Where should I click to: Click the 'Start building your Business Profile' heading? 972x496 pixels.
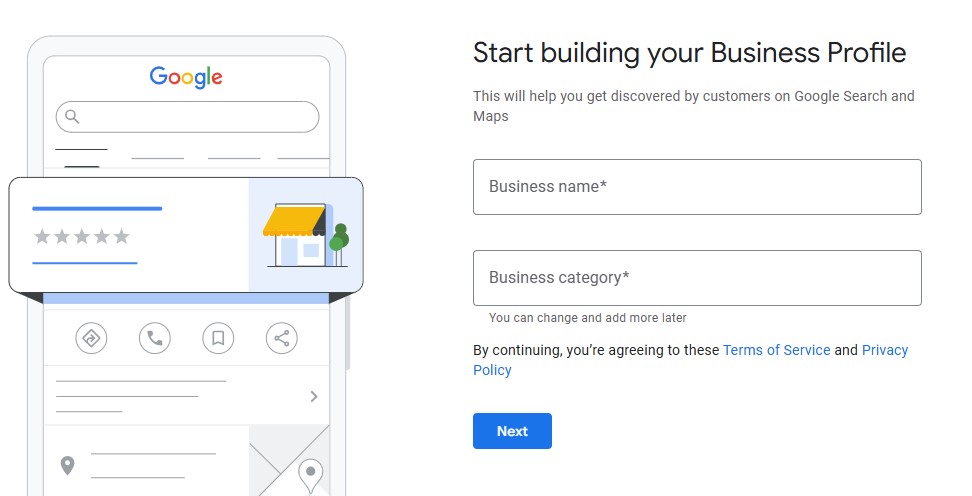[689, 53]
